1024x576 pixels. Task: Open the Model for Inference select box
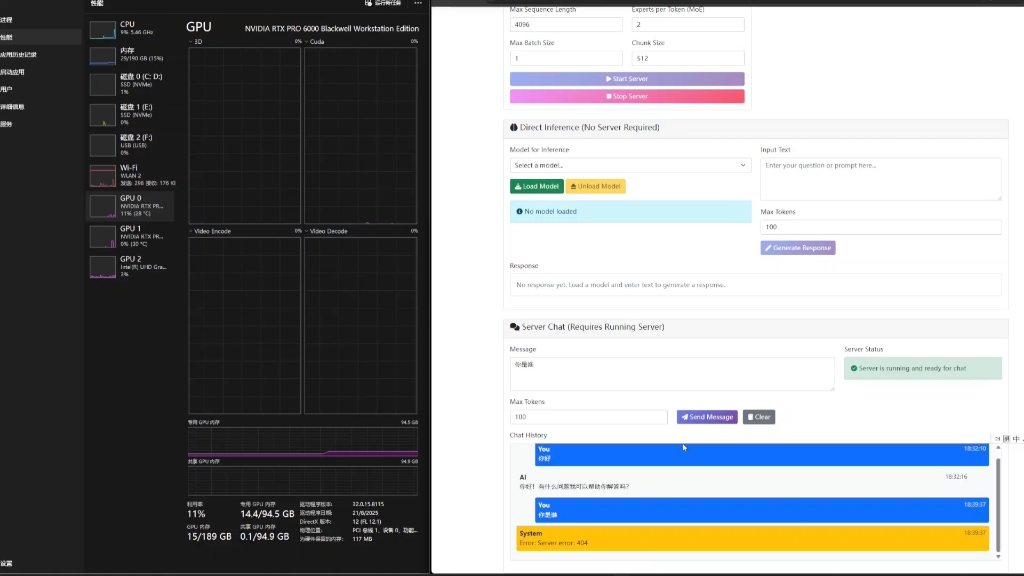(x=630, y=165)
